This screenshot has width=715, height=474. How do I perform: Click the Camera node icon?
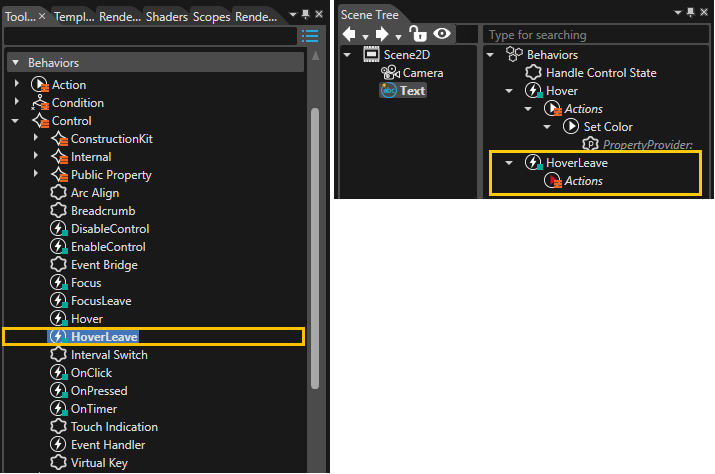click(390, 73)
